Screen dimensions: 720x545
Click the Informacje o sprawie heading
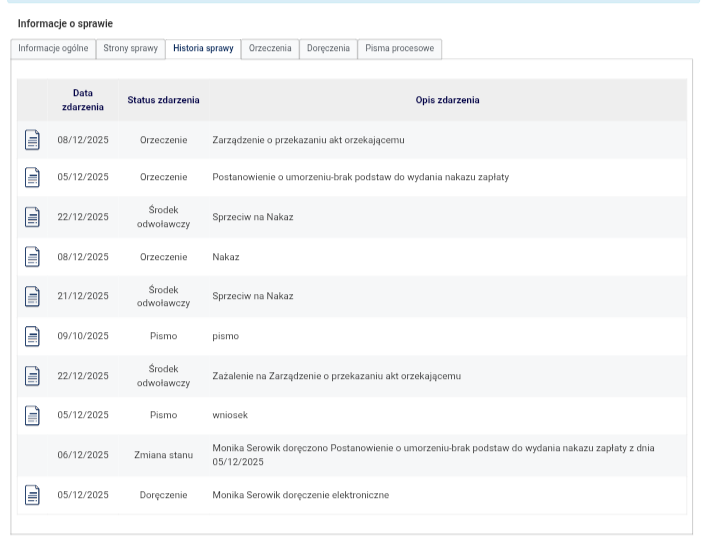[65, 23]
